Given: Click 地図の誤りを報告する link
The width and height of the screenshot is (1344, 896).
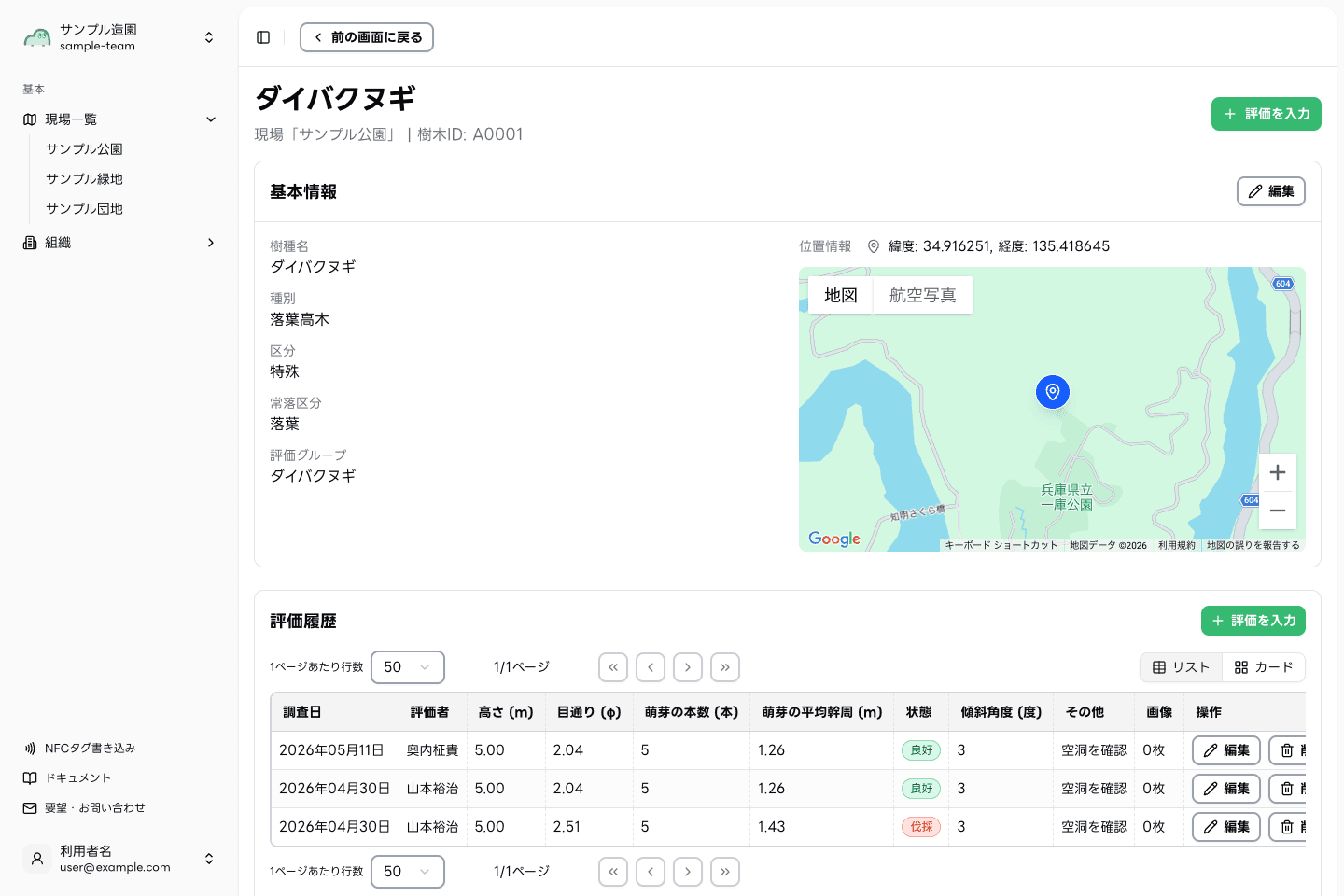Looking at the screenshot, I should 1253,545.
